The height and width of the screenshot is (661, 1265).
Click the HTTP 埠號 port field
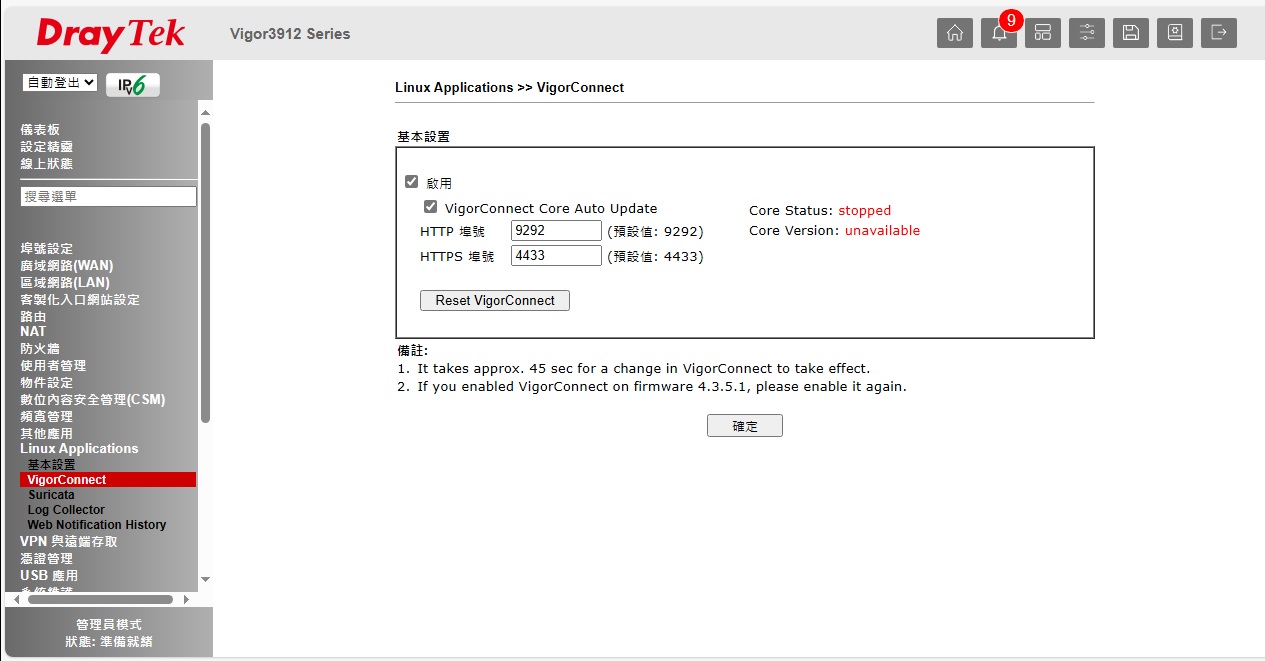(556, 231)
